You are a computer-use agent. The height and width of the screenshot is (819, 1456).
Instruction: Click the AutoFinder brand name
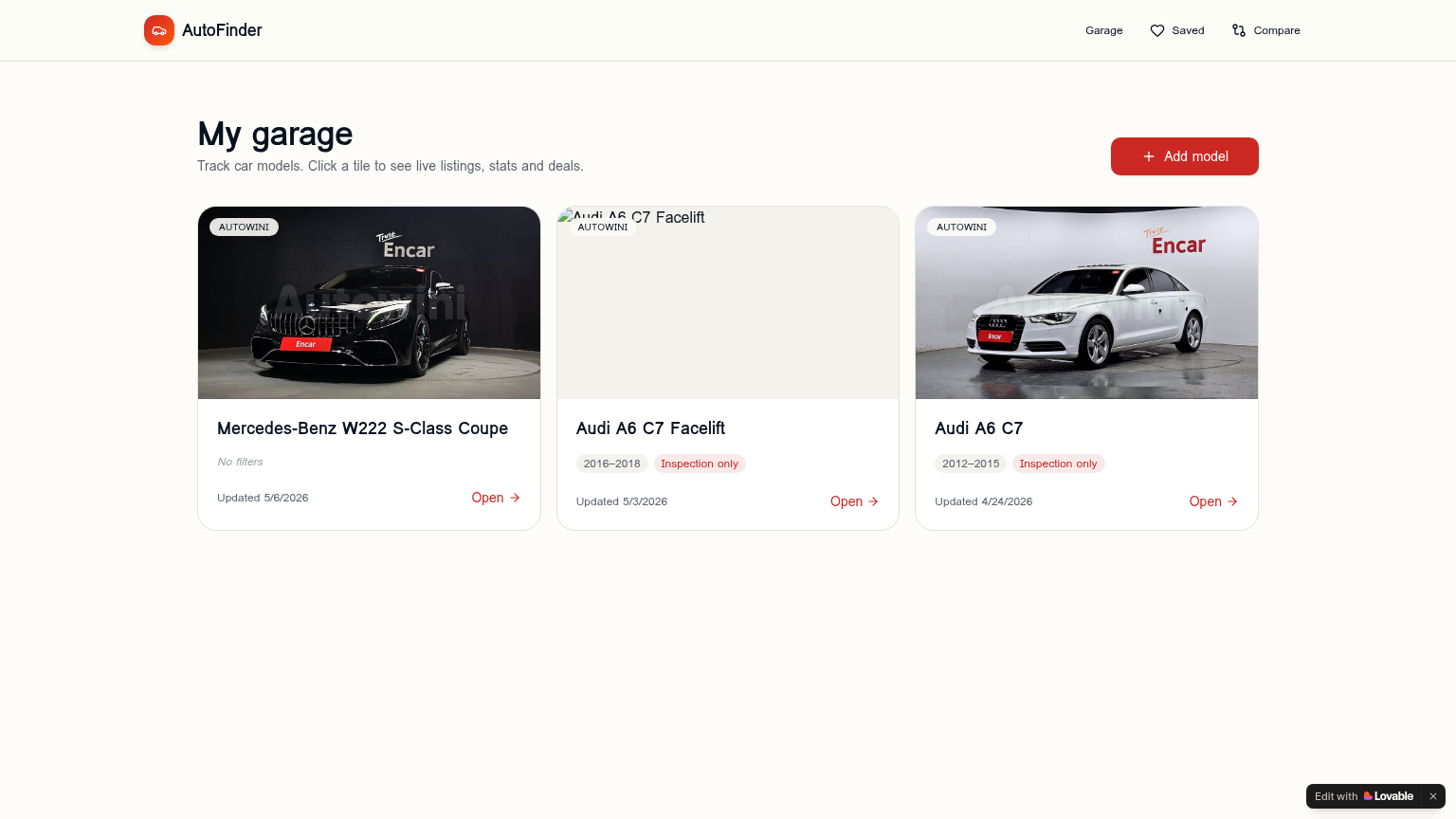coord(222,30)
